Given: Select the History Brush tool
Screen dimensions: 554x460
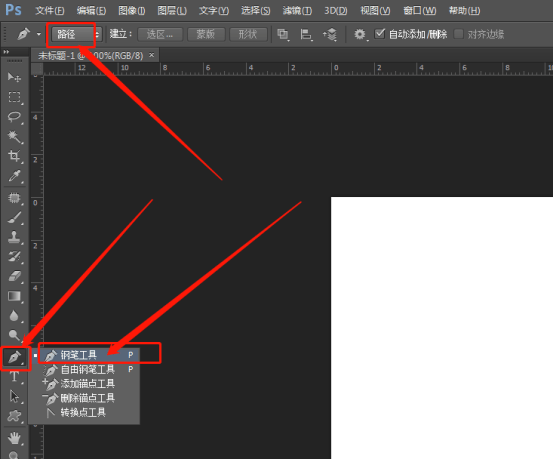Looking at the screenshot, I should click(14, 256).
